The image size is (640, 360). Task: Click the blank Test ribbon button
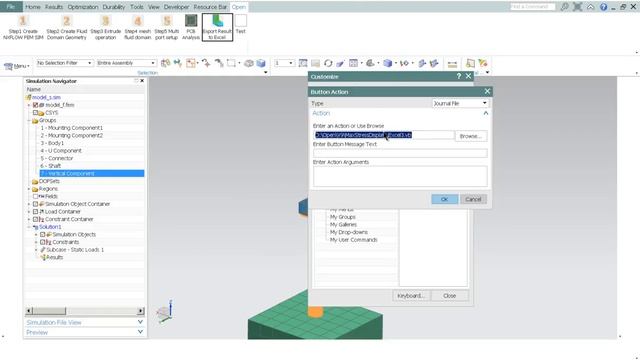point(240,24)
